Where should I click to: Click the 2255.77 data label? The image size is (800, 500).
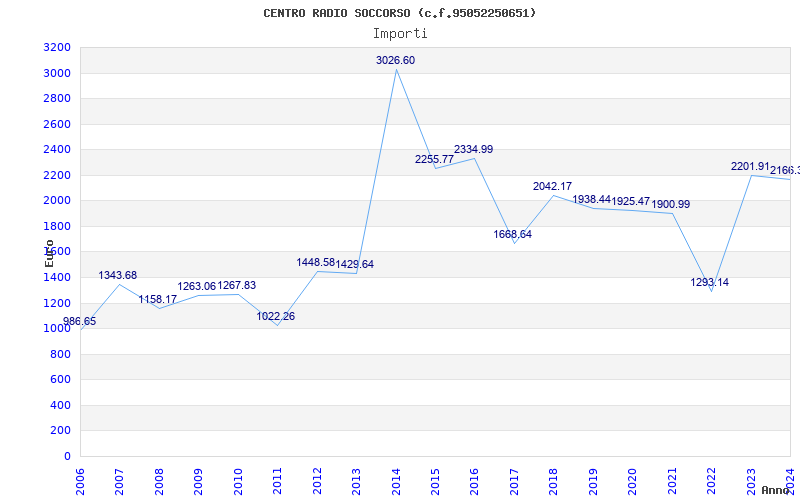click(434, 159)
